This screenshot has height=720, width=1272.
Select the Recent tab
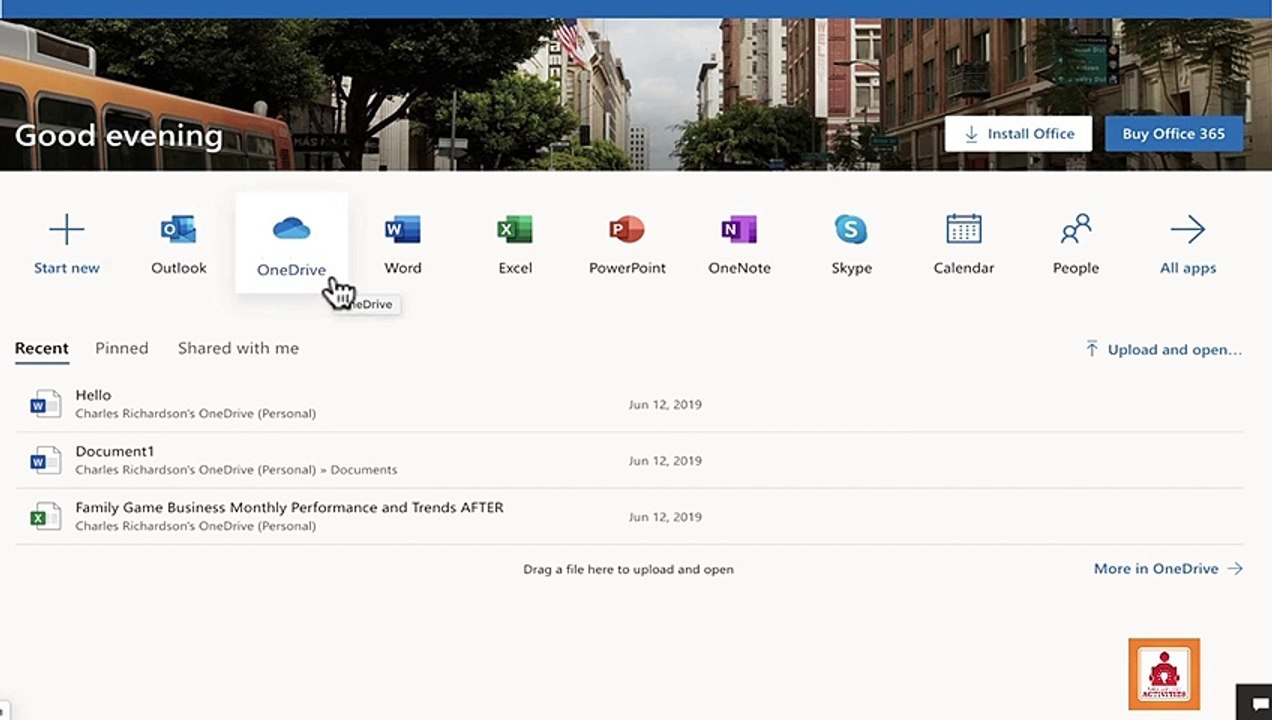42,348
